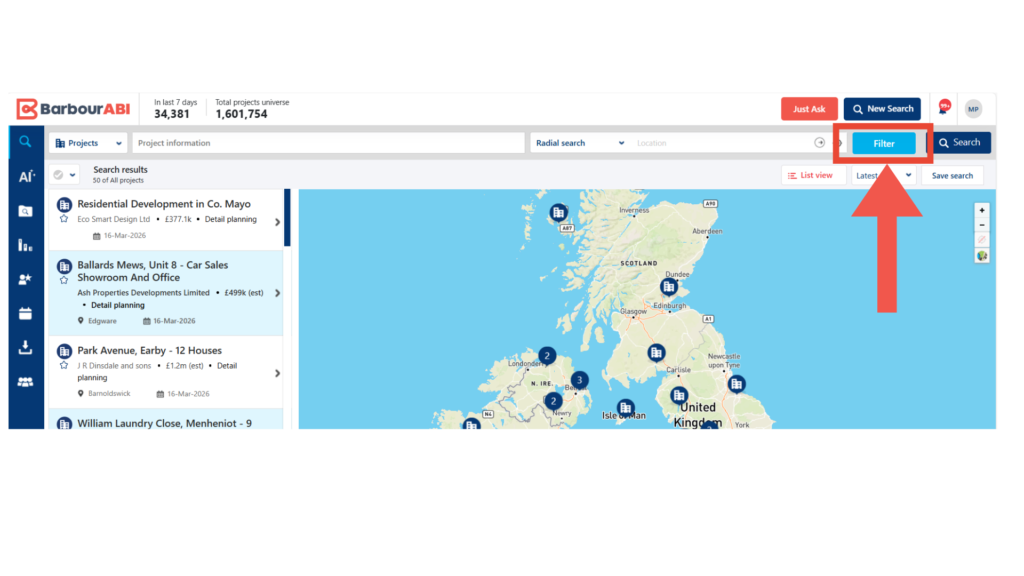Image resolution: width=1024 pixels, height=576 pixels.
Task: Open the notifications bell with 99+ badge
Action: (x=943, y=108)
